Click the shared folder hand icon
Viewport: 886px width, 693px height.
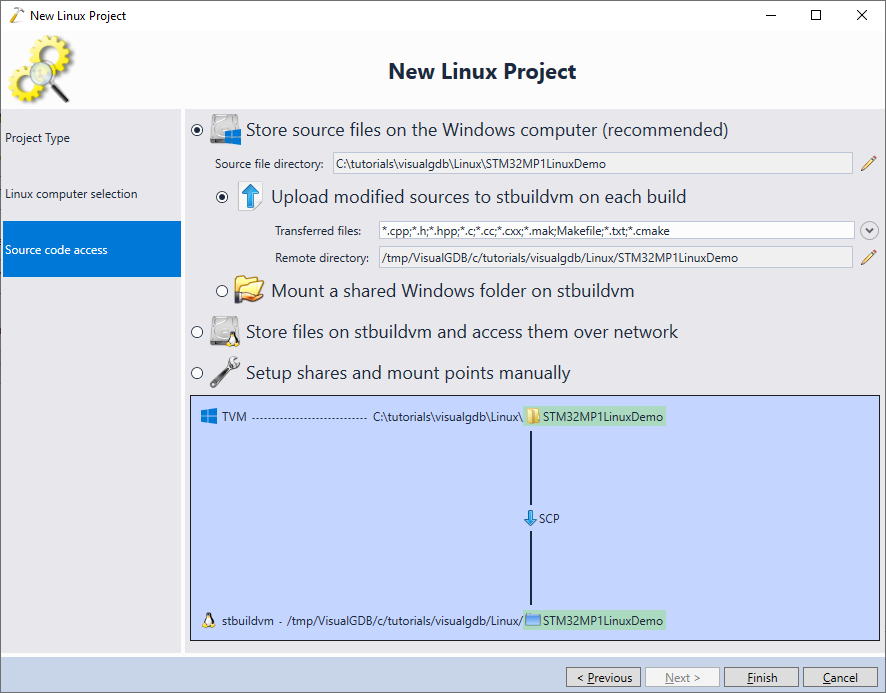click(249, 289)
